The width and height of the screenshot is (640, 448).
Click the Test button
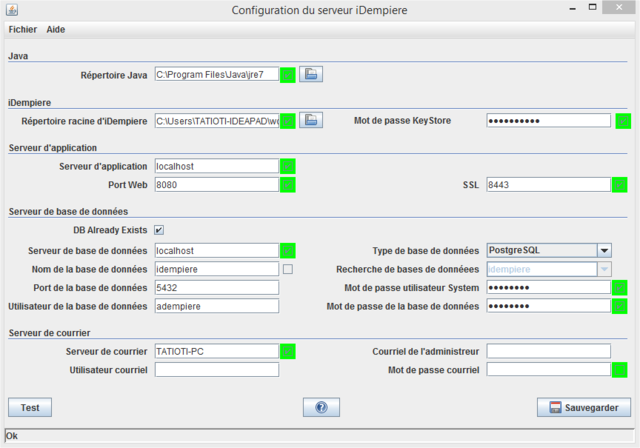click(30, 407)
